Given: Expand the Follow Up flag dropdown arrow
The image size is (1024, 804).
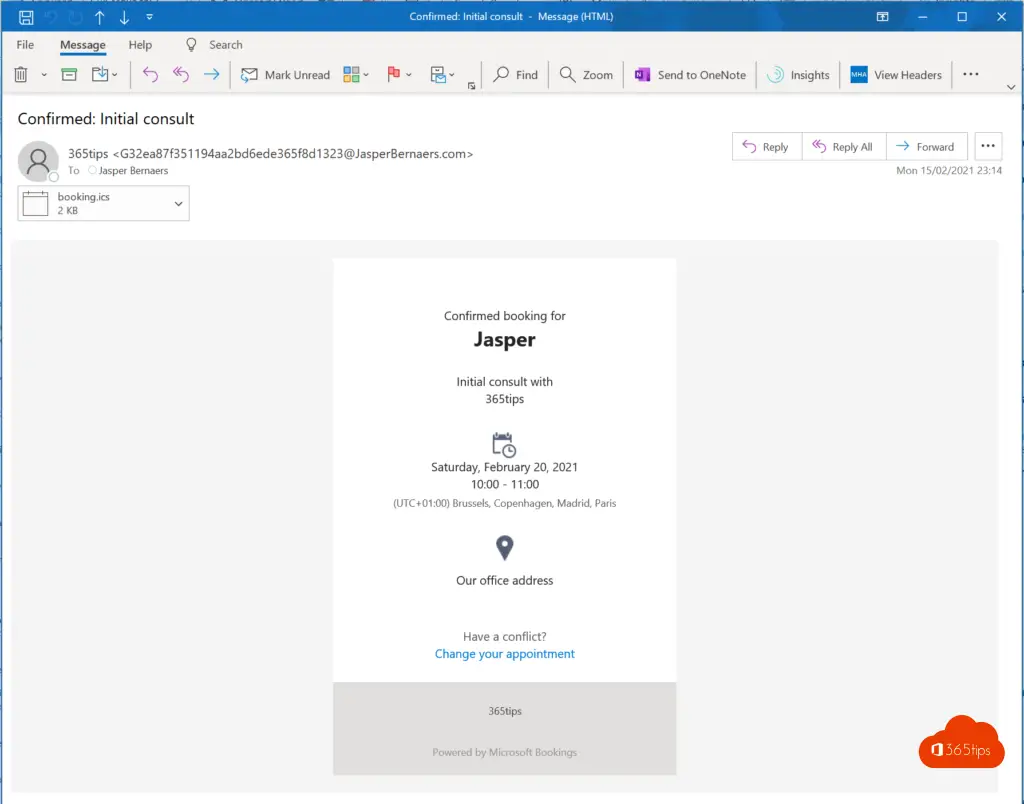Looking at the screenshot, I should tap(409, 75).
